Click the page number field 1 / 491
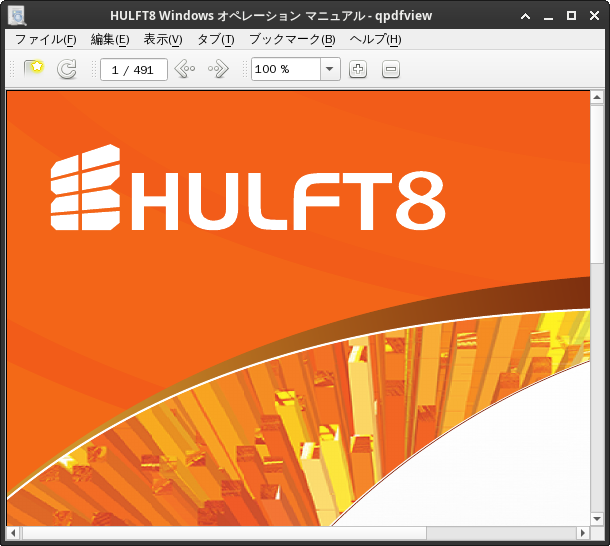The width and height of the screenshot is (610, 546). [x=134, y=70]
